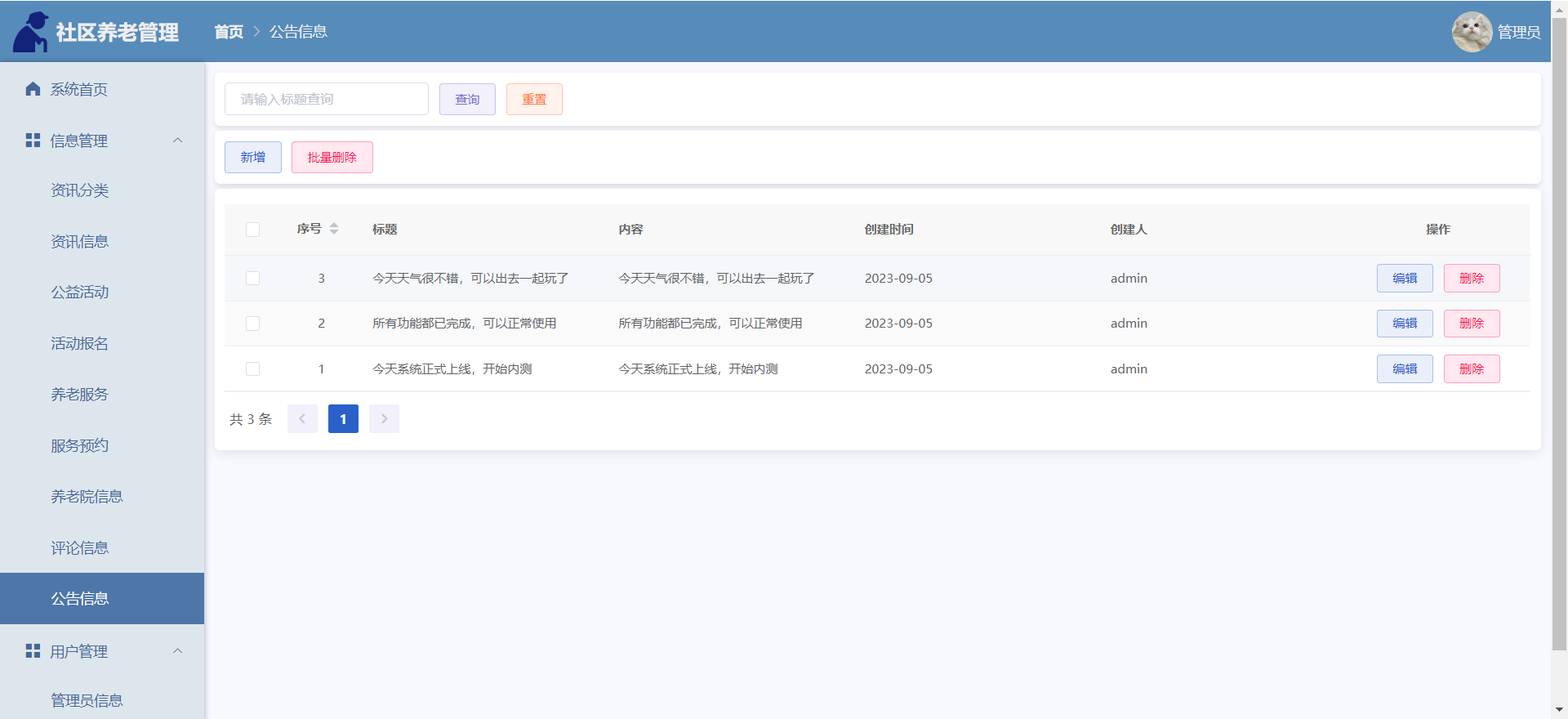This screenshot has width=1568, height=719.
Task: Click the 首页 breadcrumb link
Action: [229, 32]
